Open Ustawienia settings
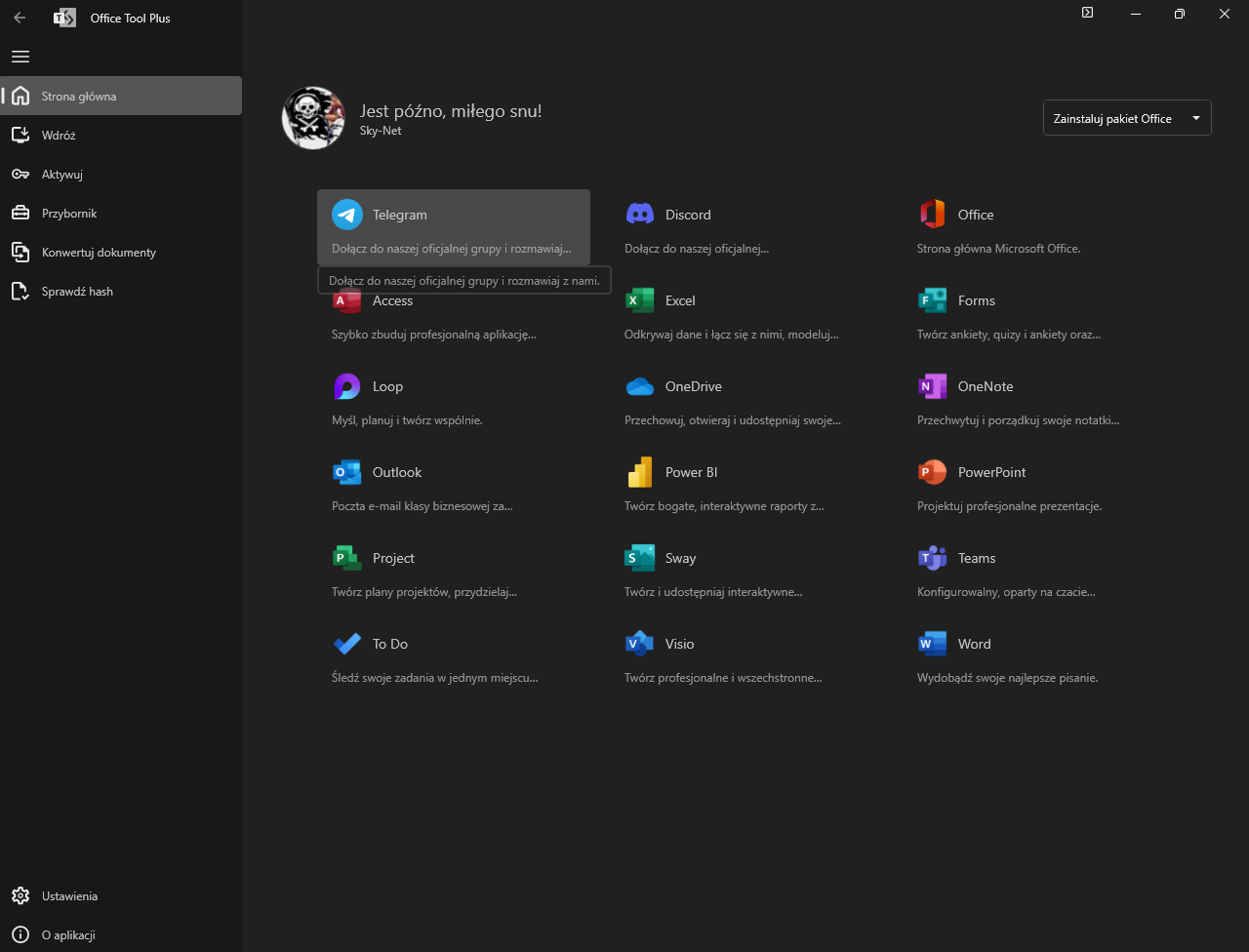 click(121, 895)
